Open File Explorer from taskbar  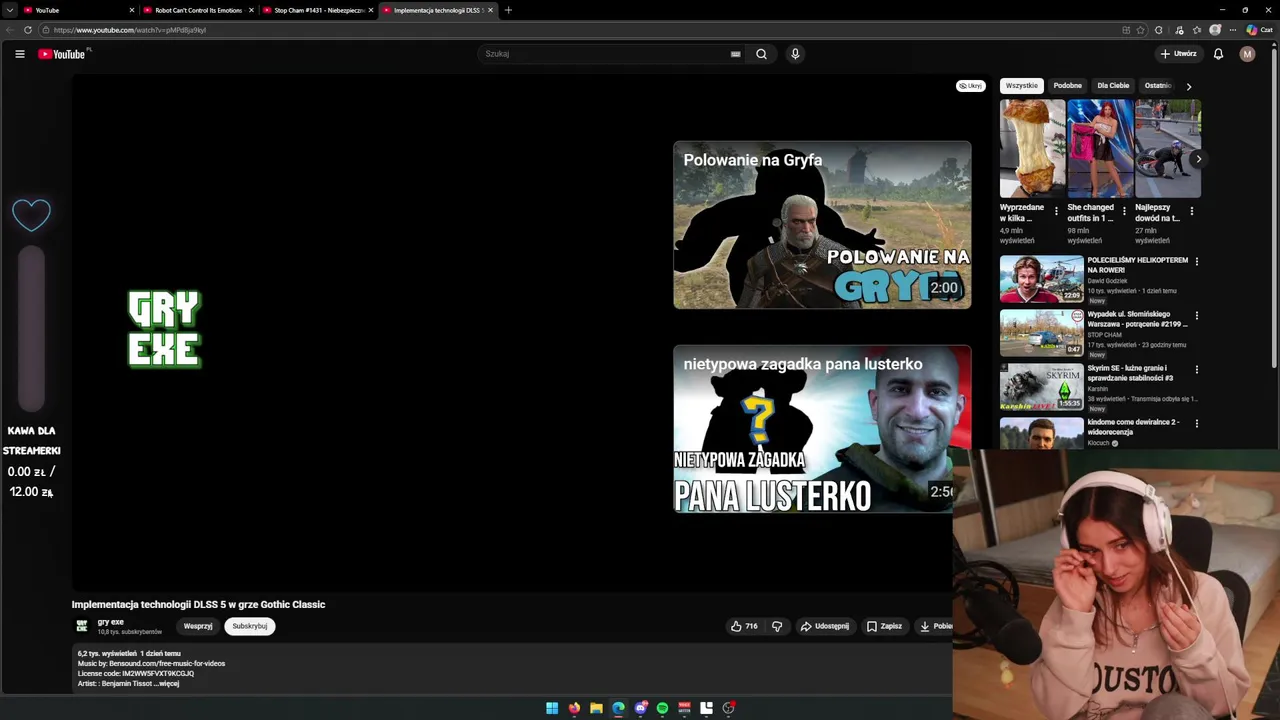[x=596, y=708]
